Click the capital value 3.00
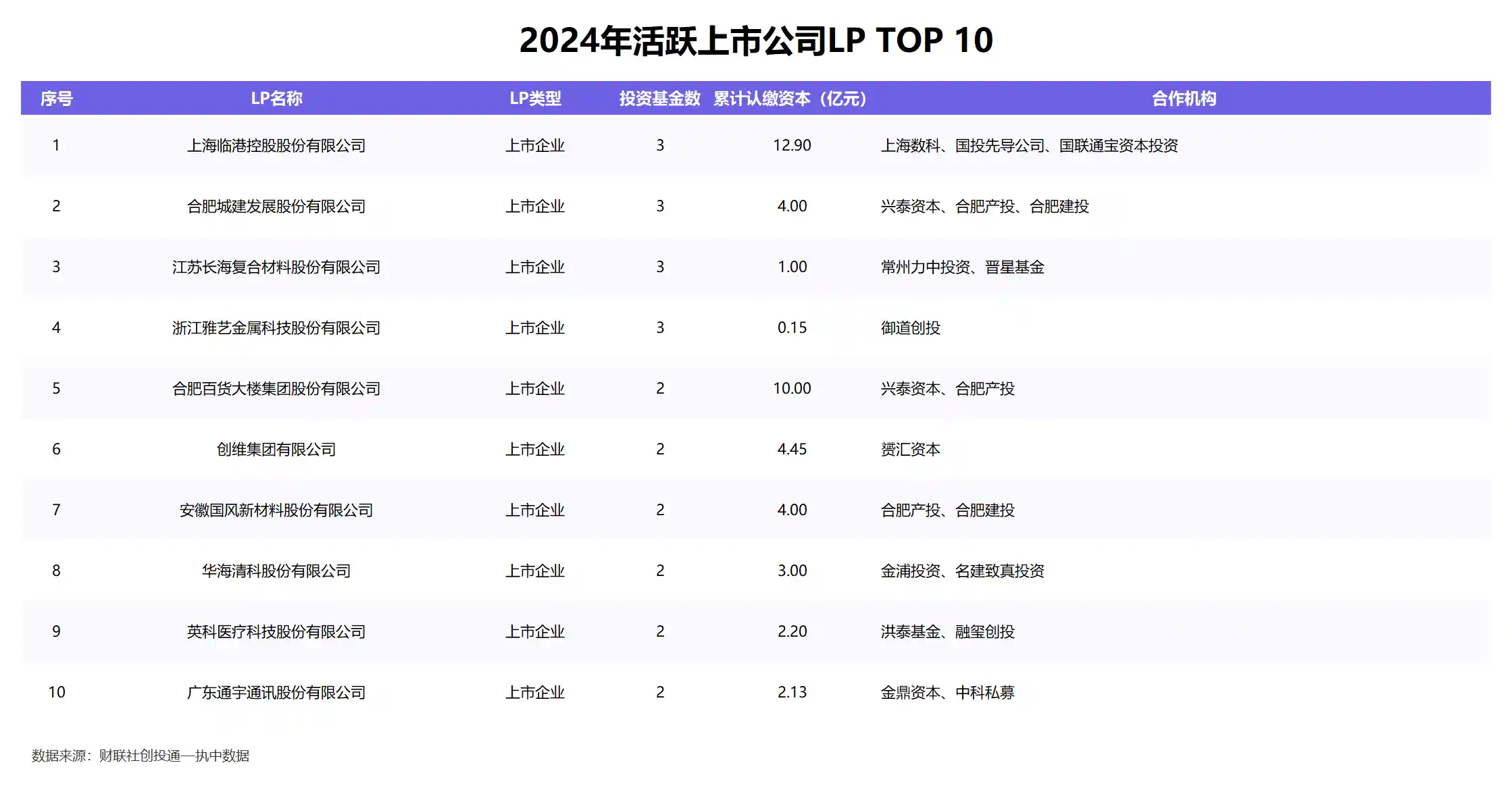 click(x=792, y=571)
